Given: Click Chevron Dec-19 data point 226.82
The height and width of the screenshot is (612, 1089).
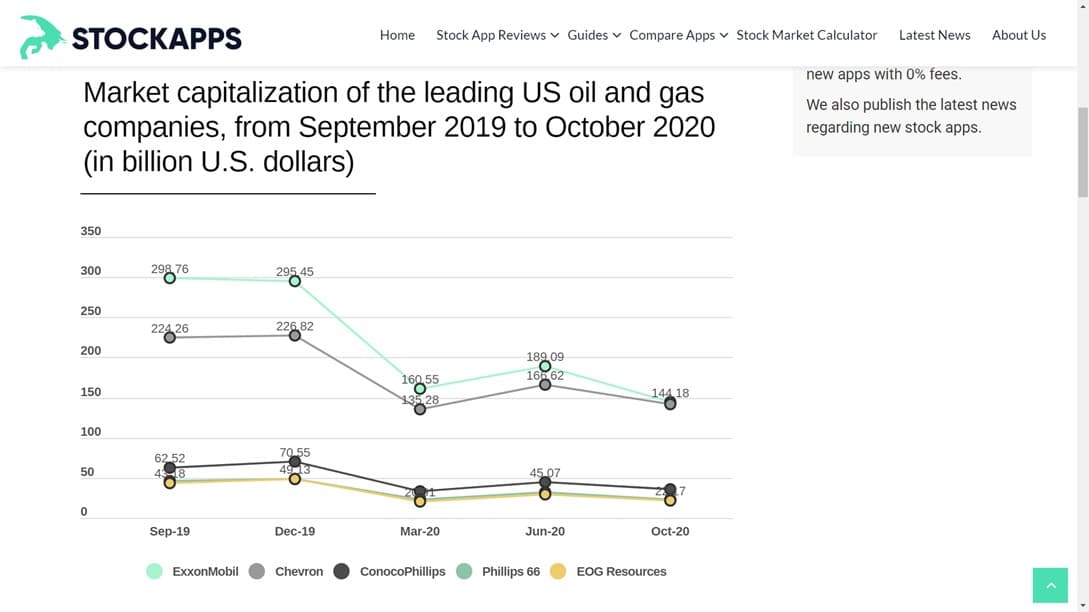Looking at the screenshot, I should pyautogui.click(x=295, y=335).
